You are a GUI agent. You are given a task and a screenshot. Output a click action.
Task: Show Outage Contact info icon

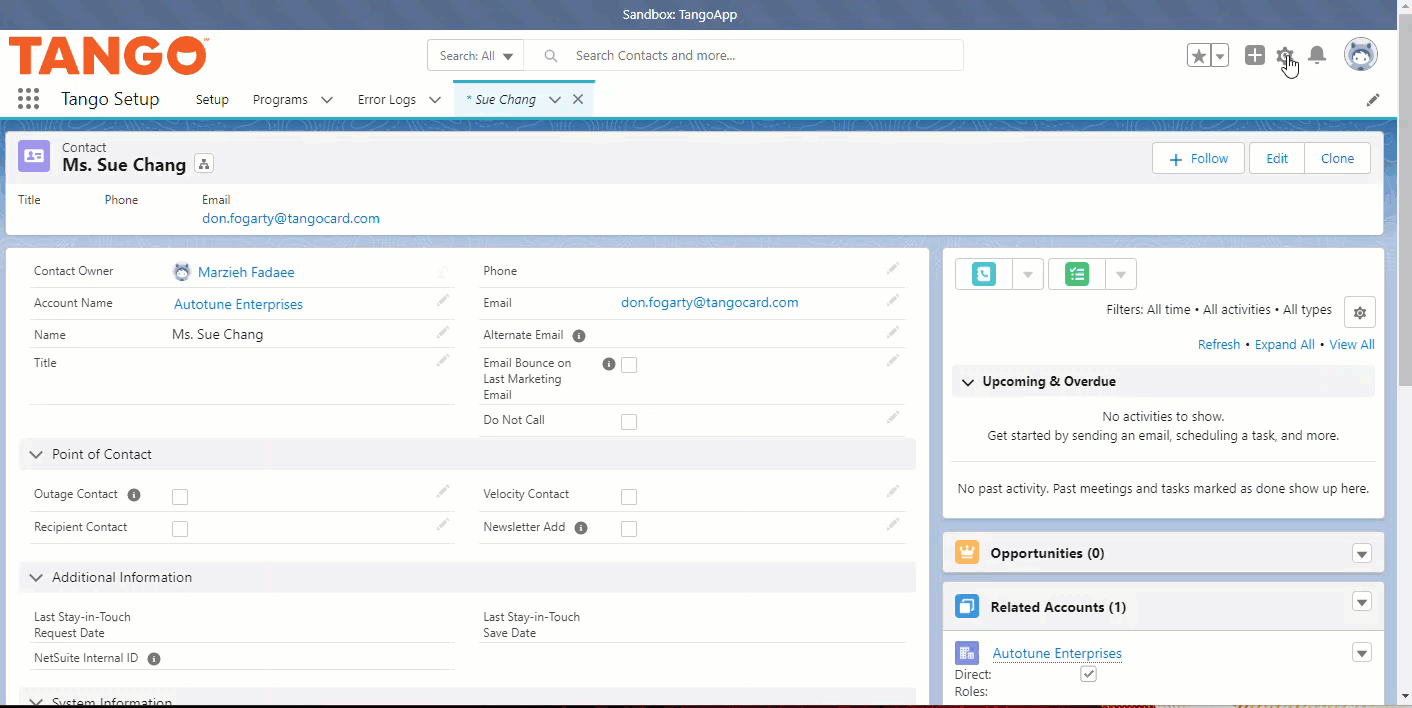(x=134, y=495)
